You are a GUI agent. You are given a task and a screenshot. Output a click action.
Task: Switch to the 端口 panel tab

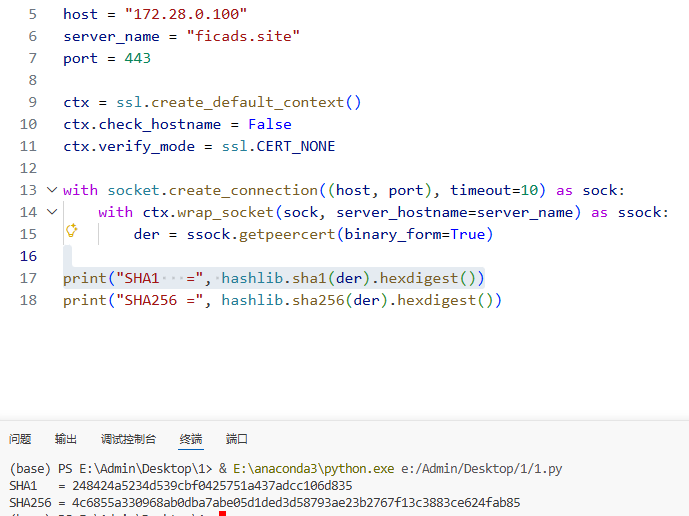tap(236, 439)
